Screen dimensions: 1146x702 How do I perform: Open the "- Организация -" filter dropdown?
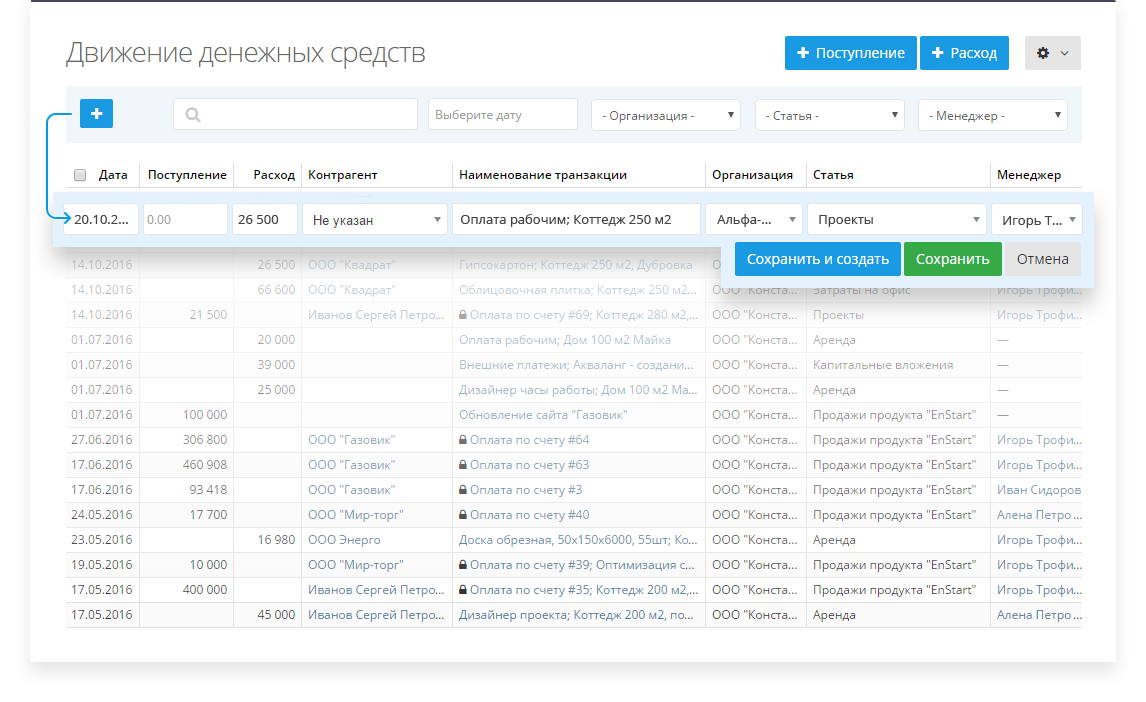(665, 114)
